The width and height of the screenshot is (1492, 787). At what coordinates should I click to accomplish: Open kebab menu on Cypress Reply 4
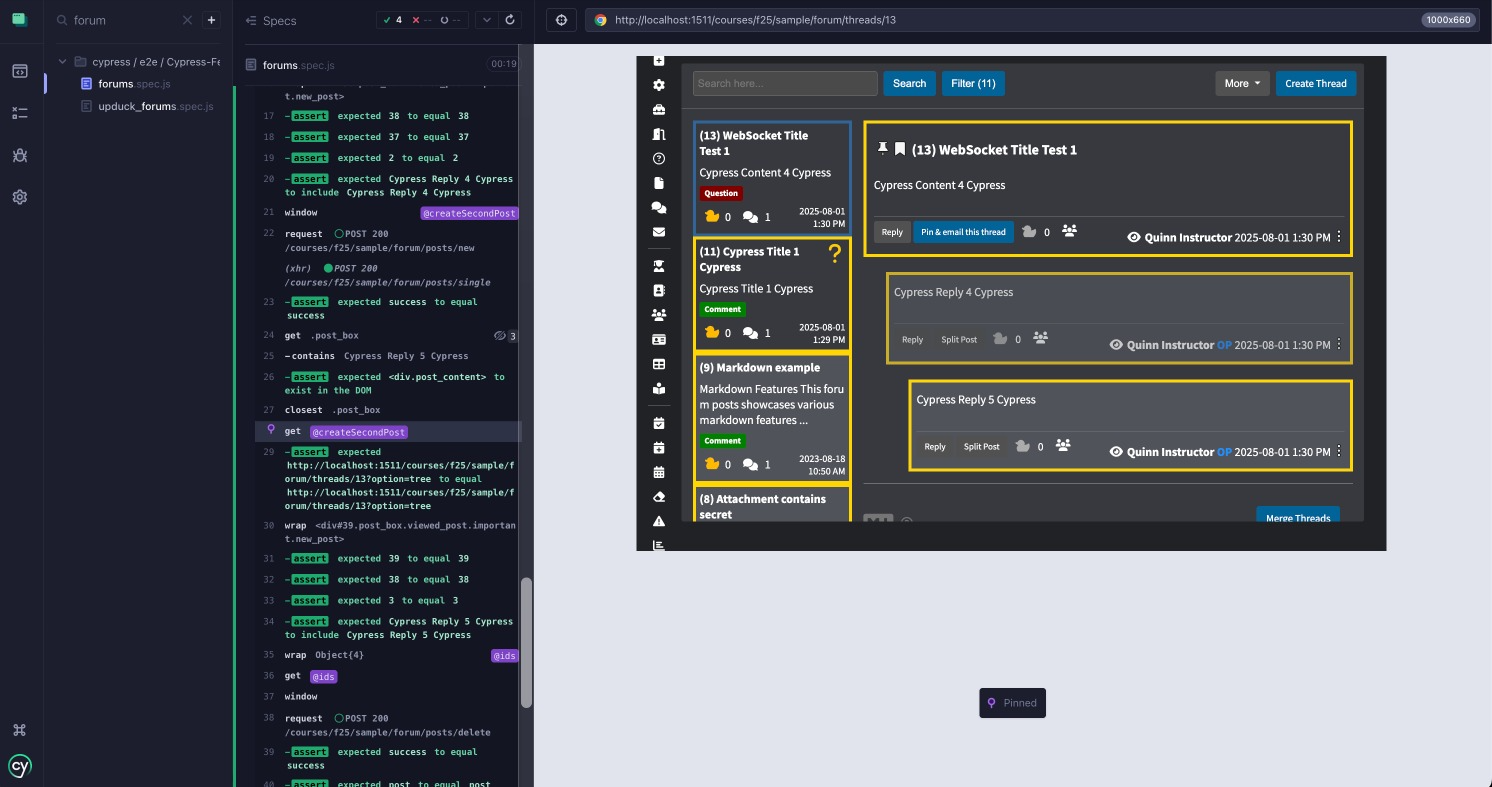[x=1339, y=345]
